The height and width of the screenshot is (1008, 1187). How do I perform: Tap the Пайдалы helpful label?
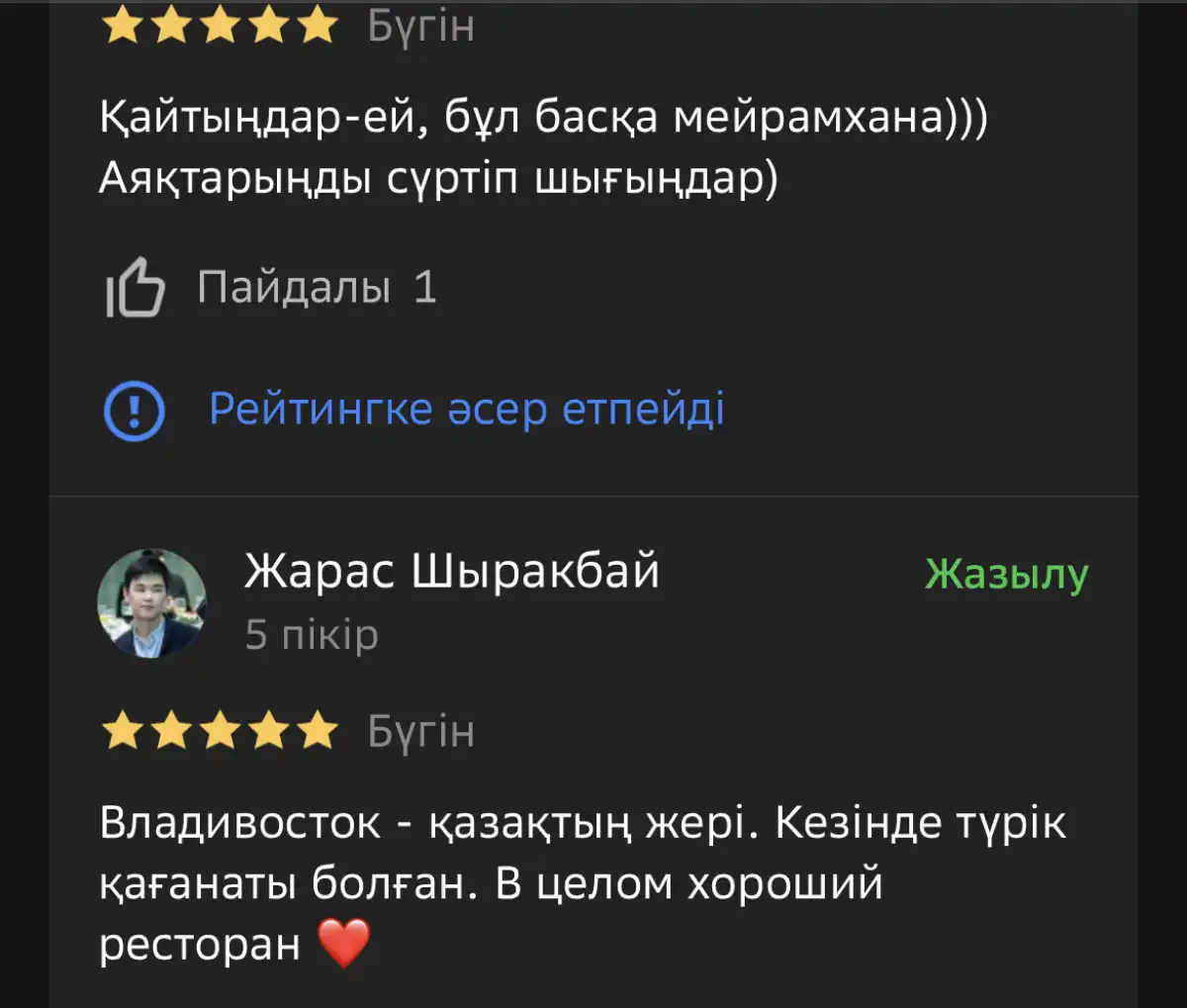point(293,288)
